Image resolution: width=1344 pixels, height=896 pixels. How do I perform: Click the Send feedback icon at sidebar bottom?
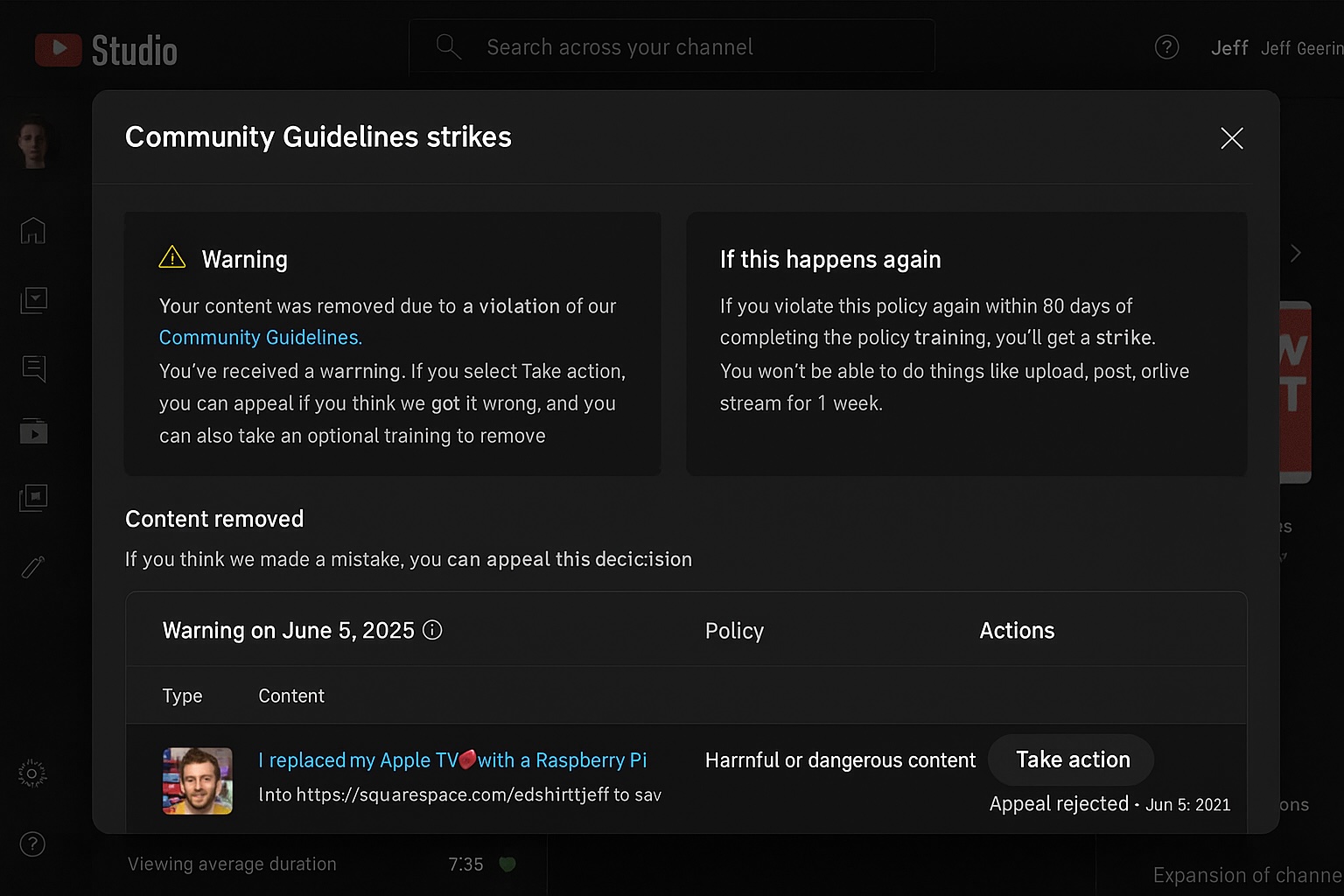point(32,844)
